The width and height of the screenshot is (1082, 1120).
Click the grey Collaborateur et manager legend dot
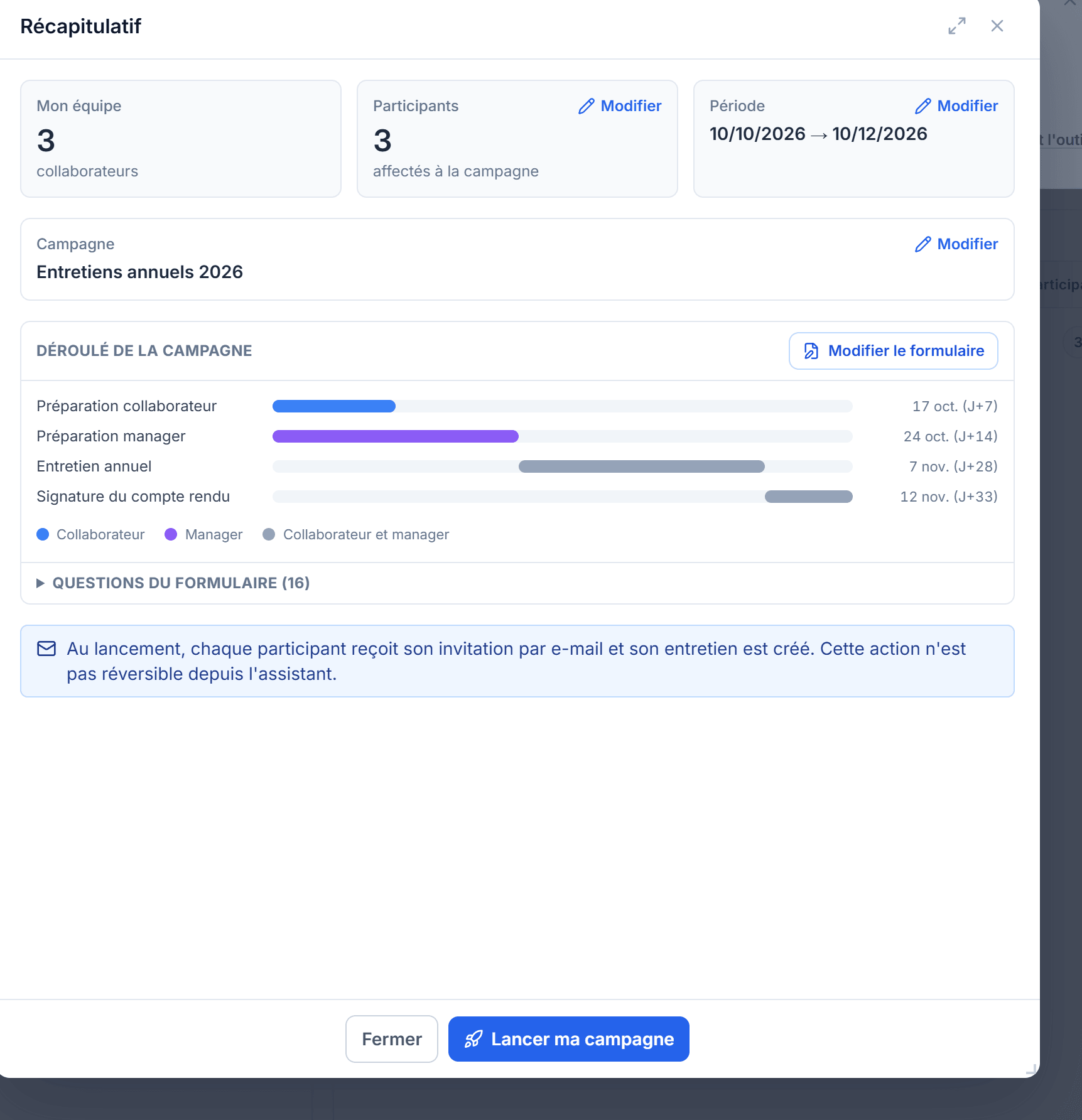[269, 534]
